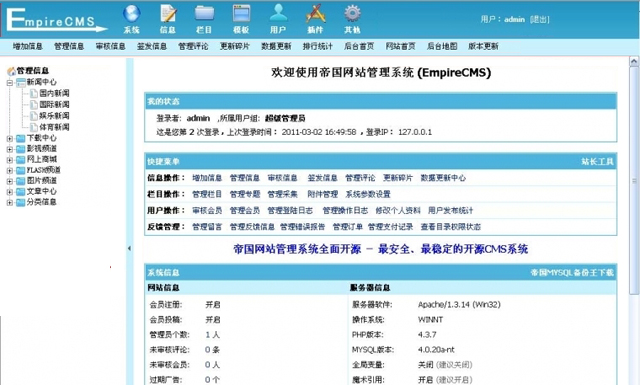Select 娱乐新闻 in the tree
The image size is (640, 385).
pyautogui.click(x=54, y=116)
